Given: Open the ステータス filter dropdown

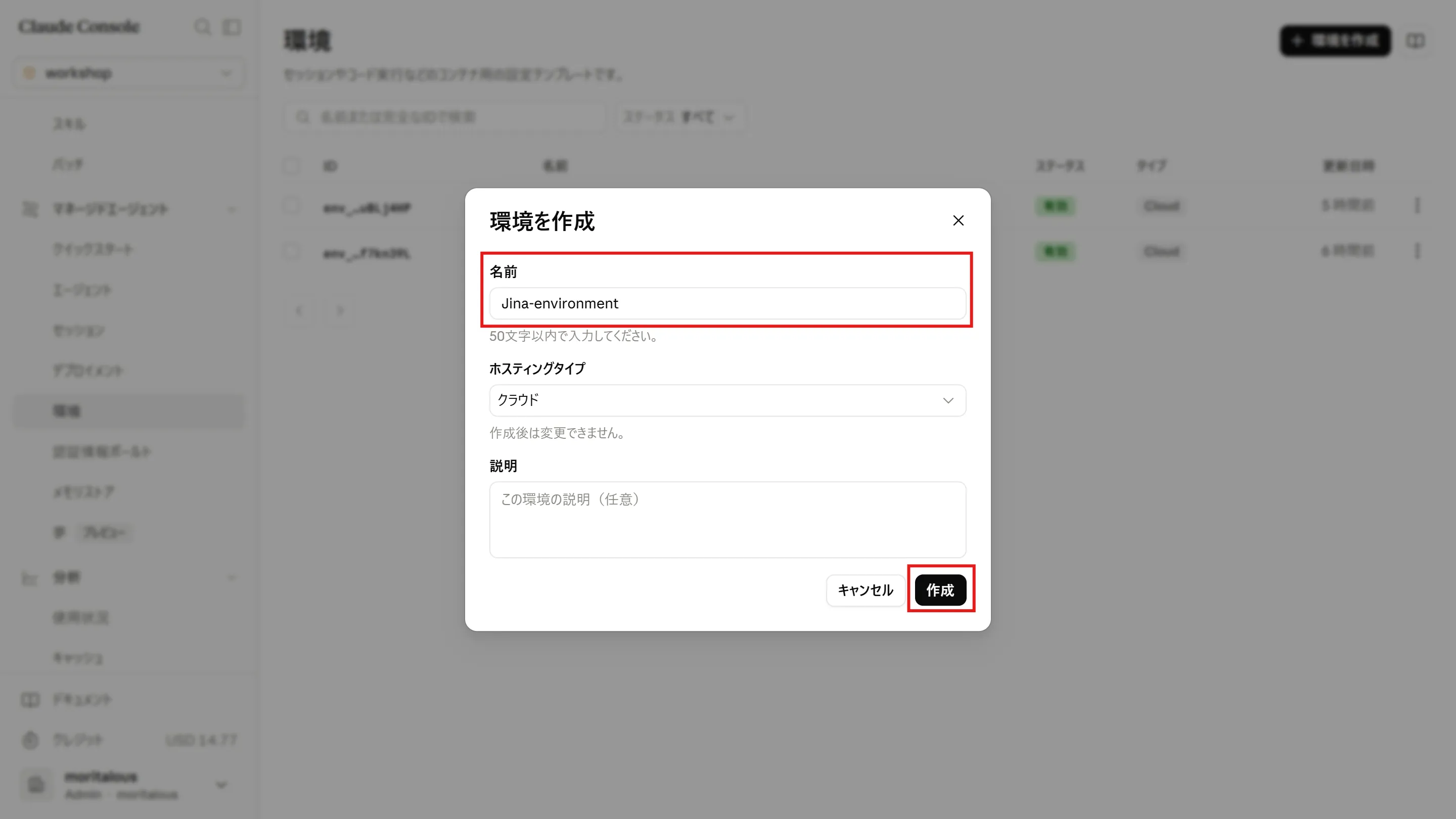Looking at the screenshot, I should (679, 117).
